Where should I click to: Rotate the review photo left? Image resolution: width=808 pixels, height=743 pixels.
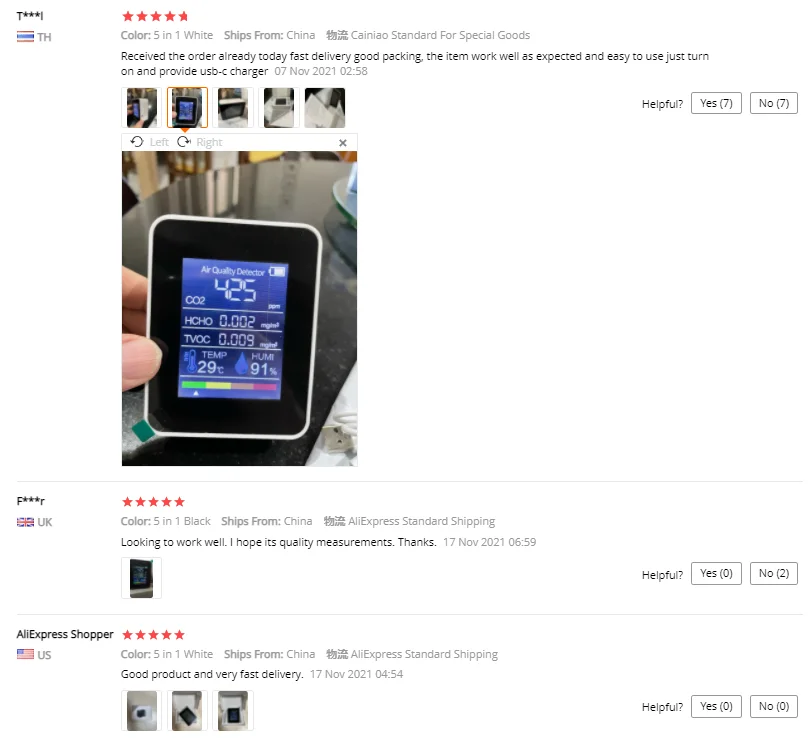pos(149,142)
